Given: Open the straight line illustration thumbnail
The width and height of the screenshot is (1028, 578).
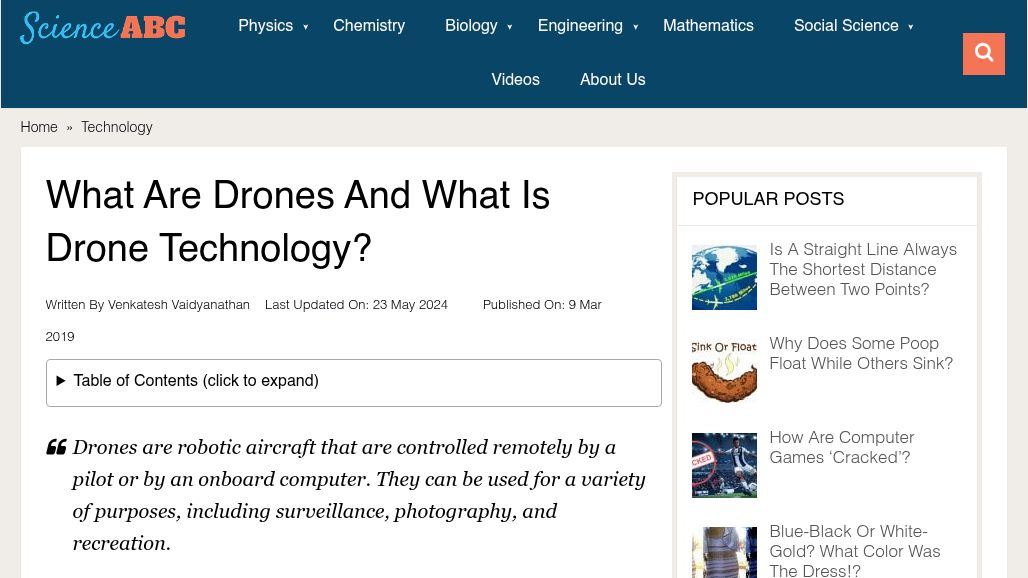Looking at the screenshot, I should coord(723,277).
